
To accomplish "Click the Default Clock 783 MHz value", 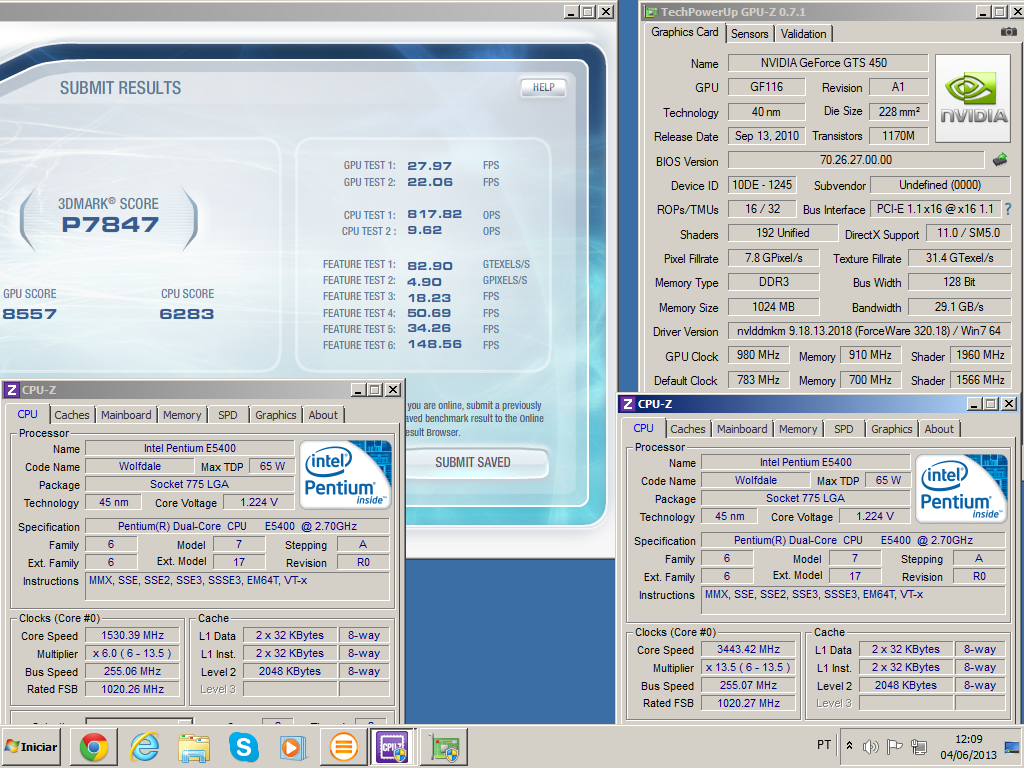I will click(x=758, y=379).
